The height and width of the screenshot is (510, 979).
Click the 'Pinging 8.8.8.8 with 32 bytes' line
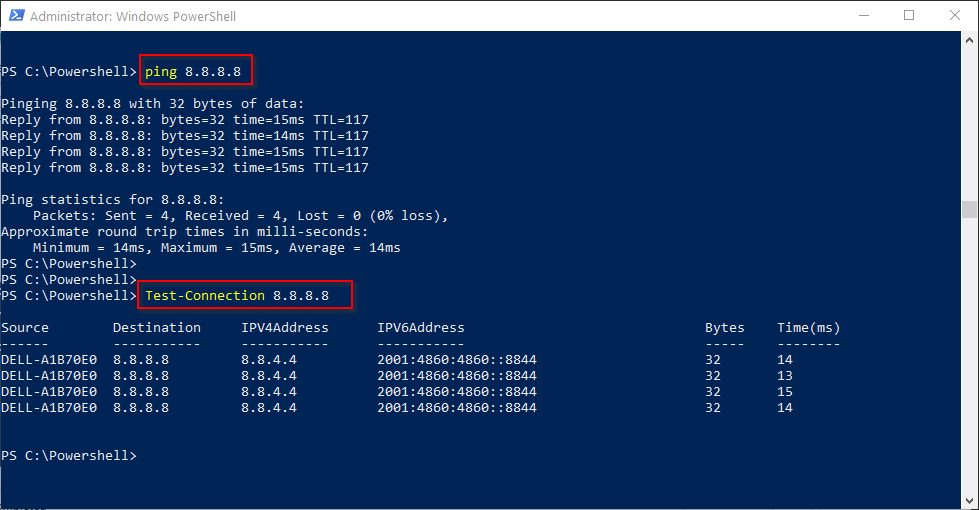click(x=152, y=103)
